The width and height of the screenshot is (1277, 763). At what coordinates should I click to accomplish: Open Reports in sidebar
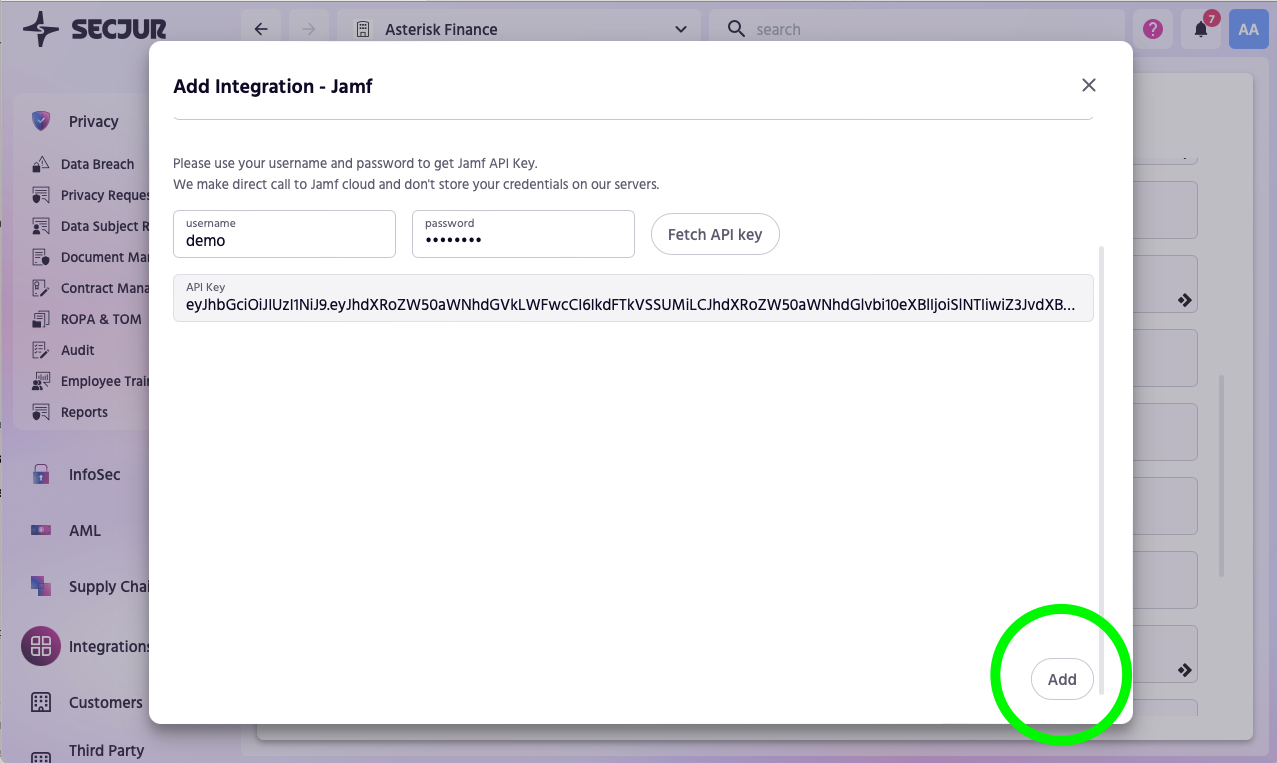click(x=84, y=412)
